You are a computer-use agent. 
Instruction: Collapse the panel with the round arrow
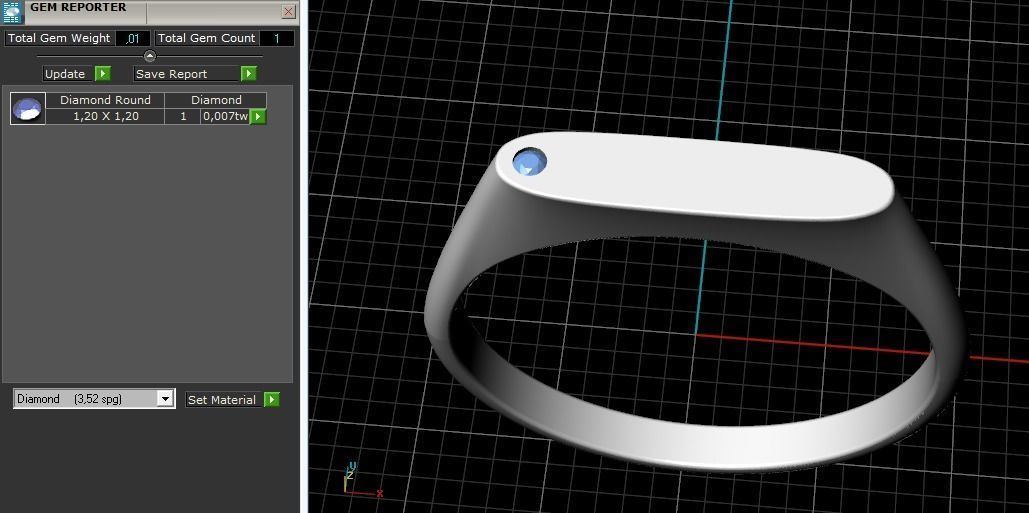coord(150,56)
